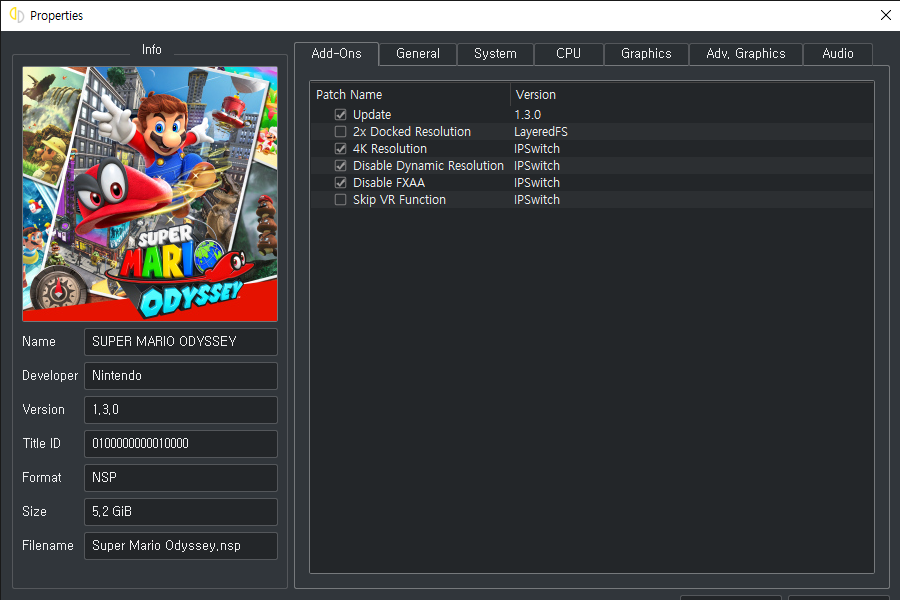Select the 2x Docked Resolution row text
Viewport: 900px width, 600px height.
pos(412,131)
